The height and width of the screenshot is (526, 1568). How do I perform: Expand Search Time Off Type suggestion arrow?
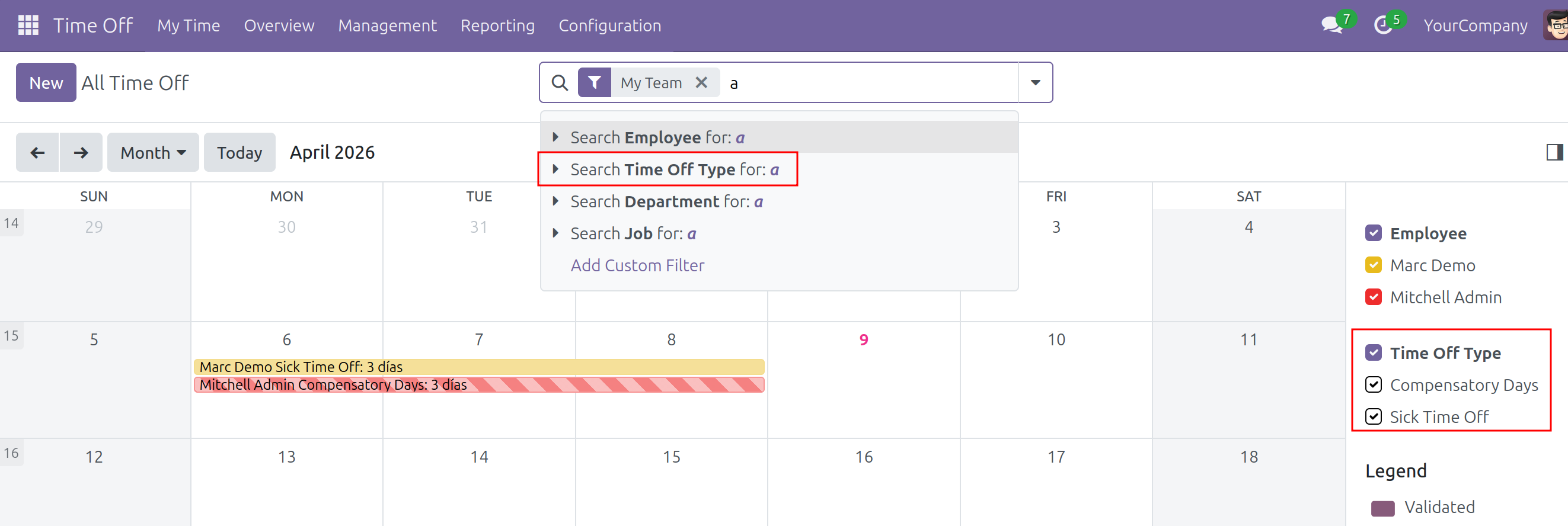555,169
